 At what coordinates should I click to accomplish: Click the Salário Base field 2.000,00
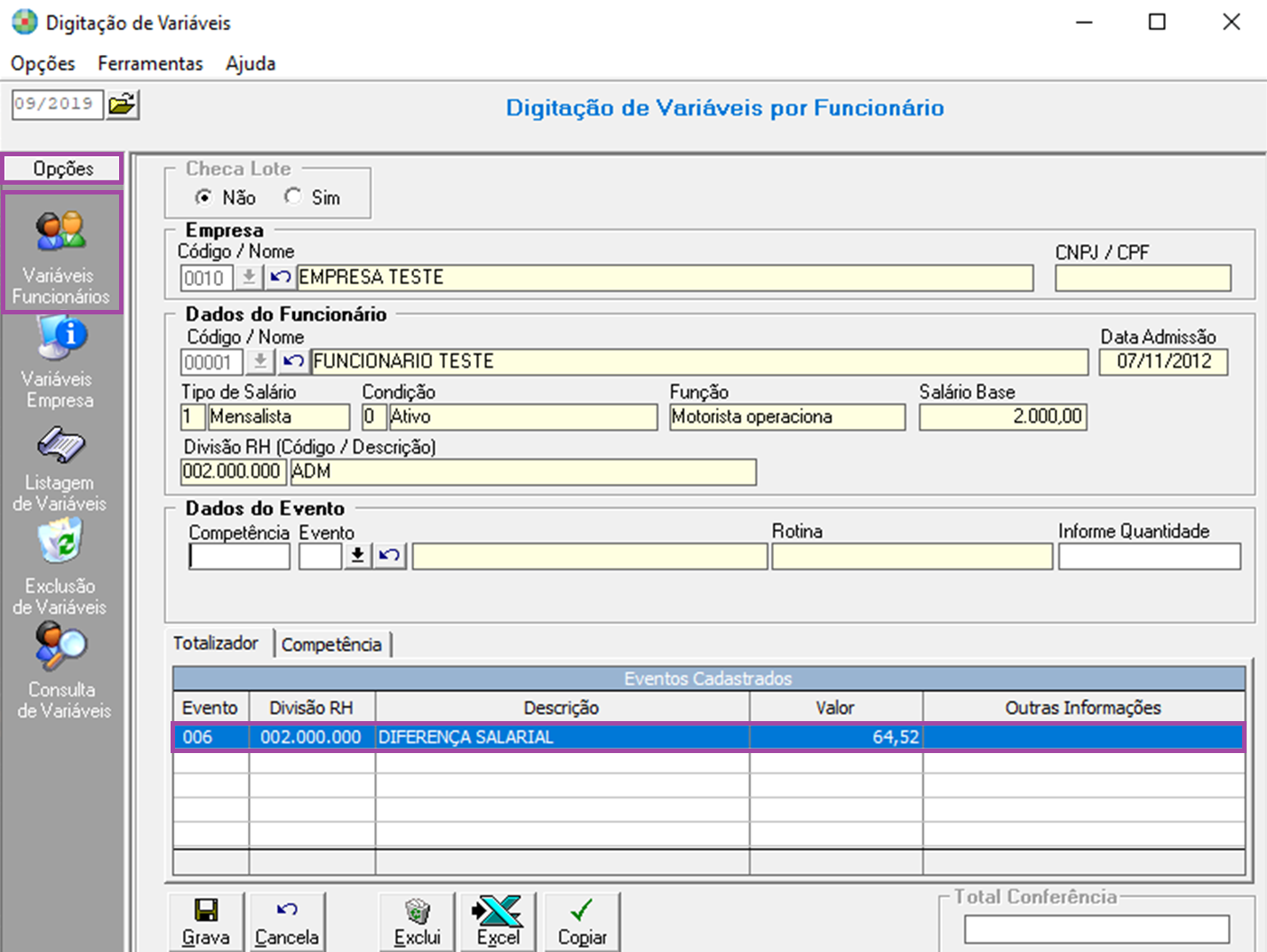click(x=1003, y=416)
